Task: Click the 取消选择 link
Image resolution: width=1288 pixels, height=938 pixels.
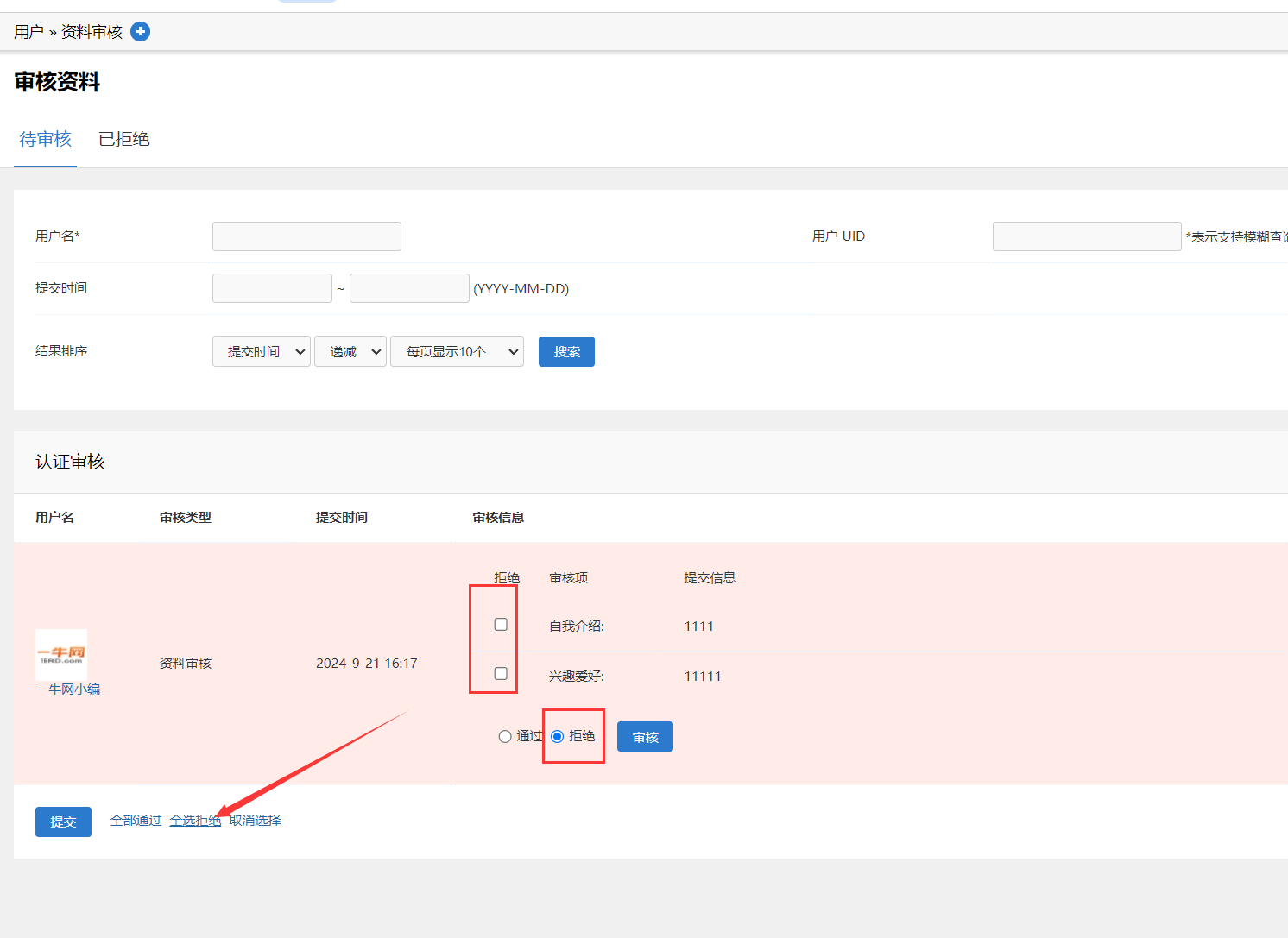Action: pos(256,821)
